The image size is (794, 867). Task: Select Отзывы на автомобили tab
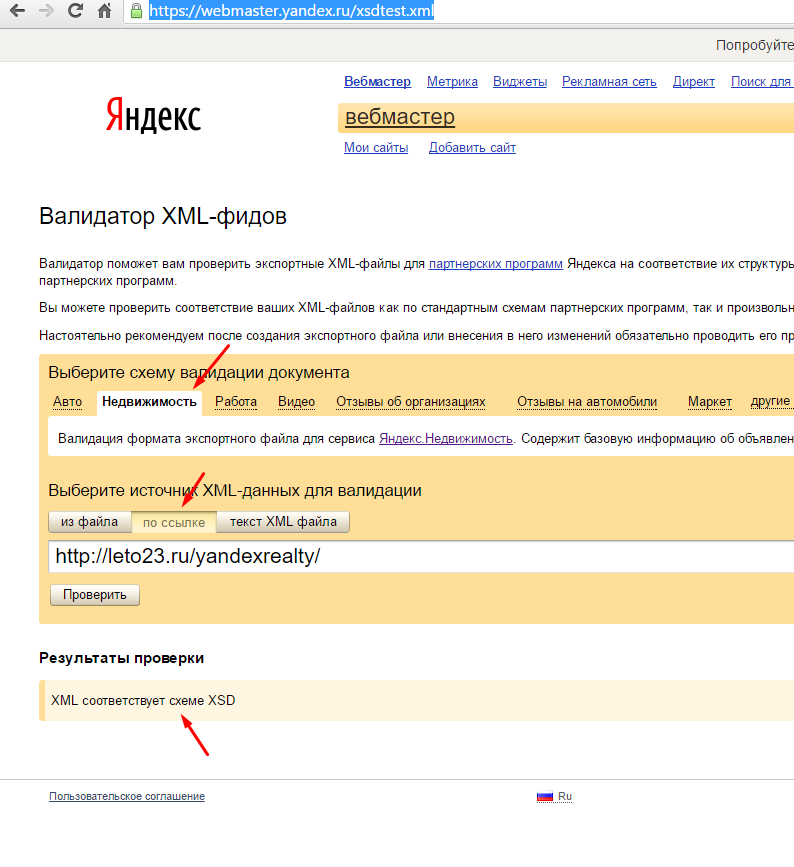[587, 402]
